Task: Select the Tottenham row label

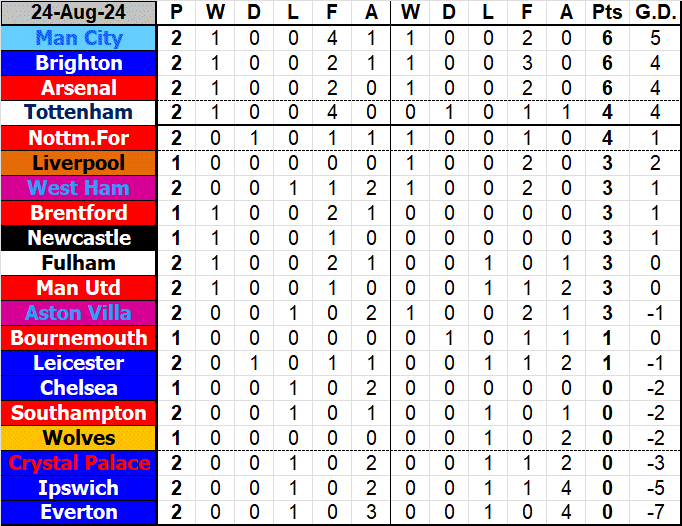Action: pos(79,113)
